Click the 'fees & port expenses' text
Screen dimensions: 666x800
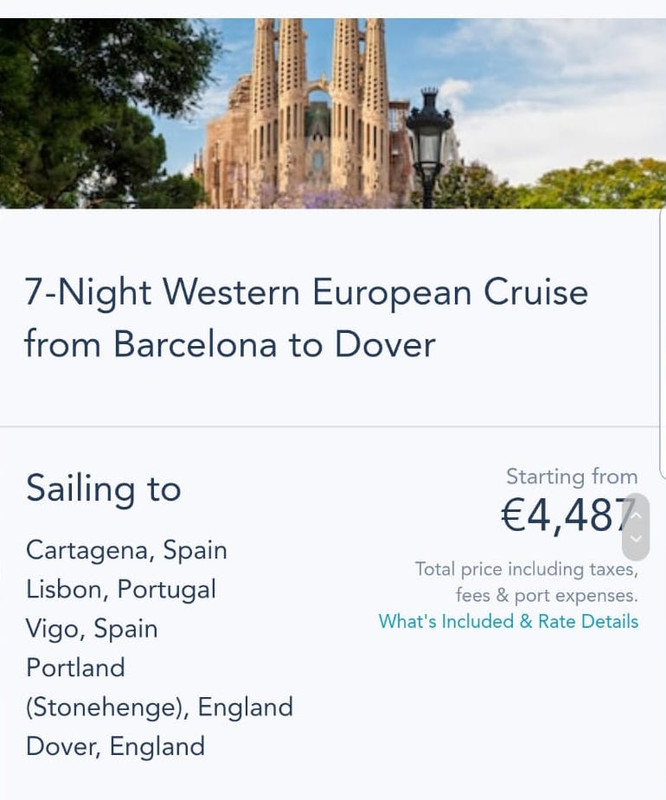click(x=546, y=595)
